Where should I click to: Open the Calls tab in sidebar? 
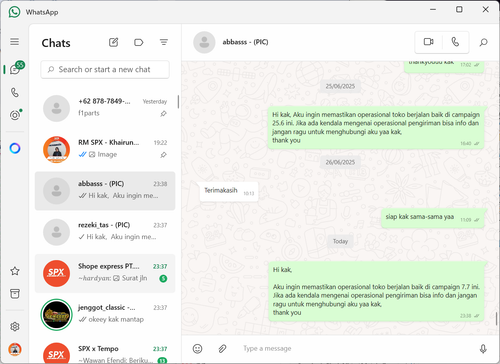[x=15, y=92]
